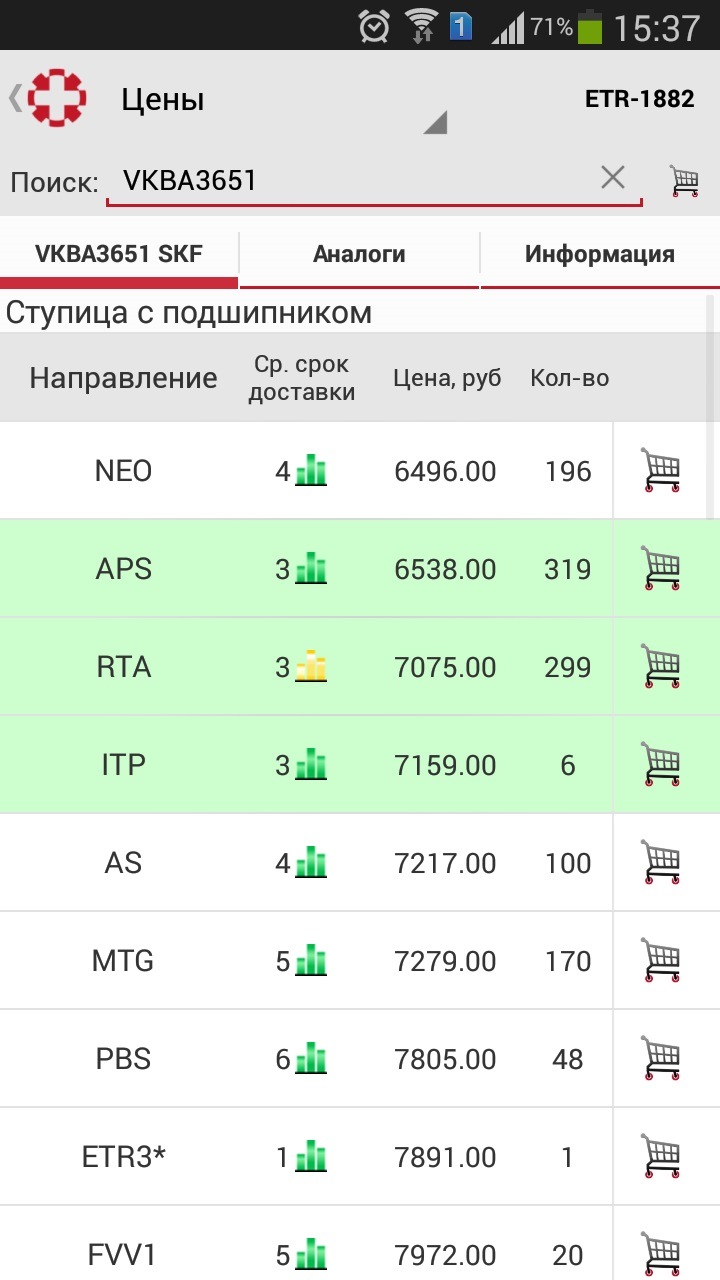Image resolution: width=720 pixels, height=1280 pixels.
Task: Add APS offer to cart
Action: [662, 568]
